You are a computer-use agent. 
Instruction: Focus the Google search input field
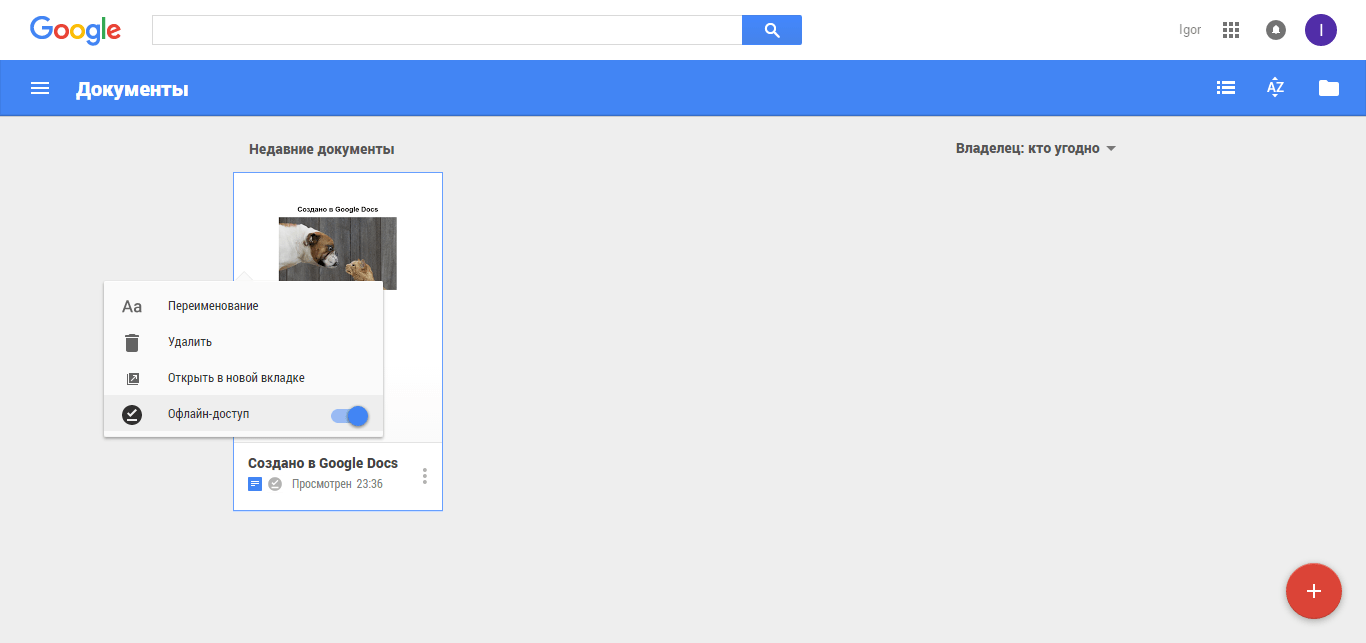click(446, 30)
